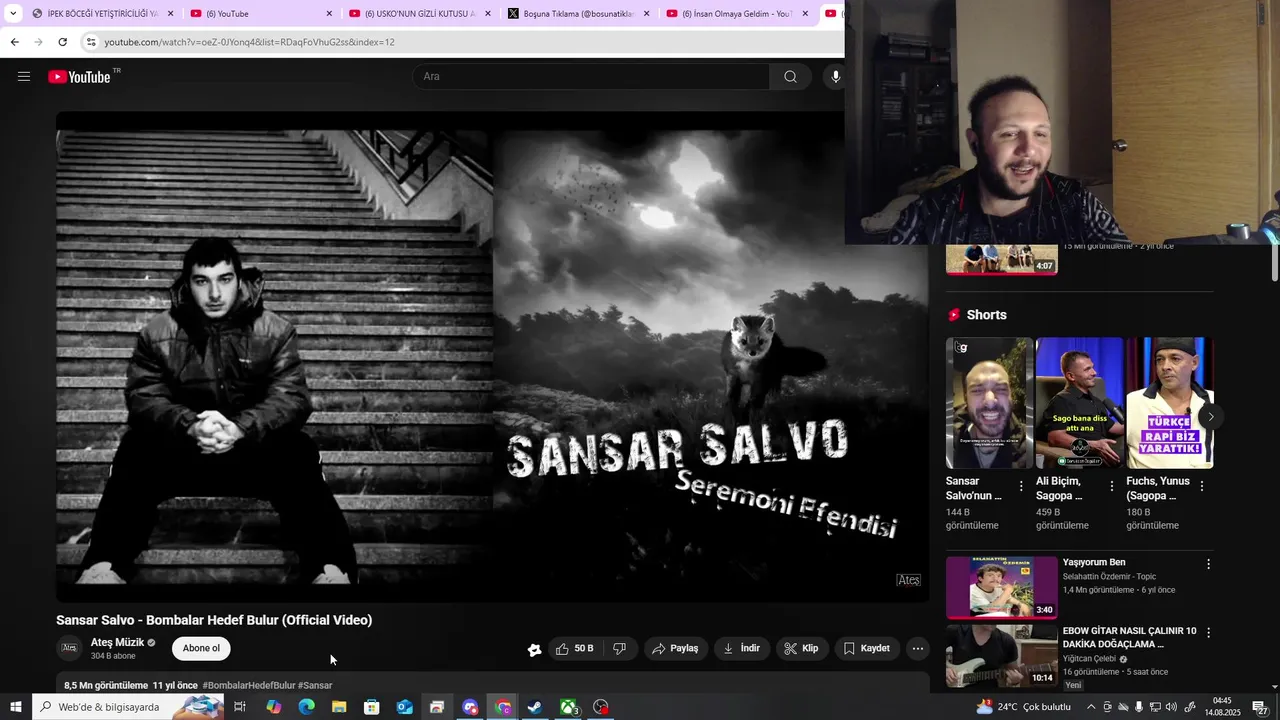Screen dimensions: 1280x720
Task: Save video to playlist with Kaydet
Action: (x=867, y=648)
